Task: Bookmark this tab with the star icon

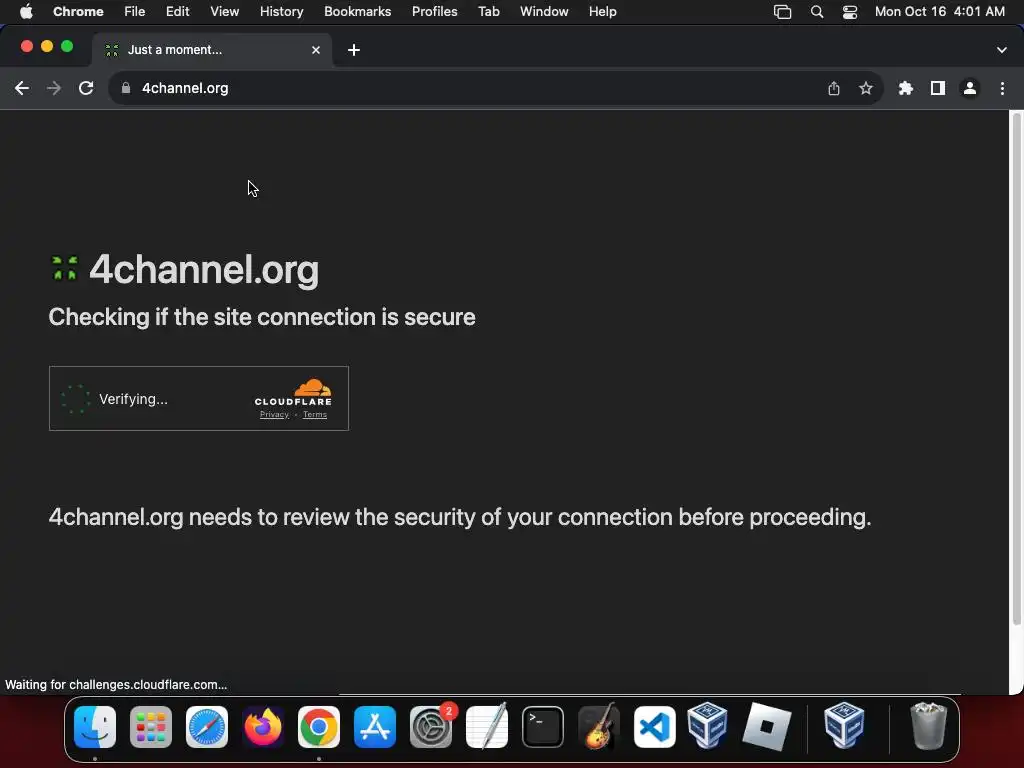Action: 866,88
